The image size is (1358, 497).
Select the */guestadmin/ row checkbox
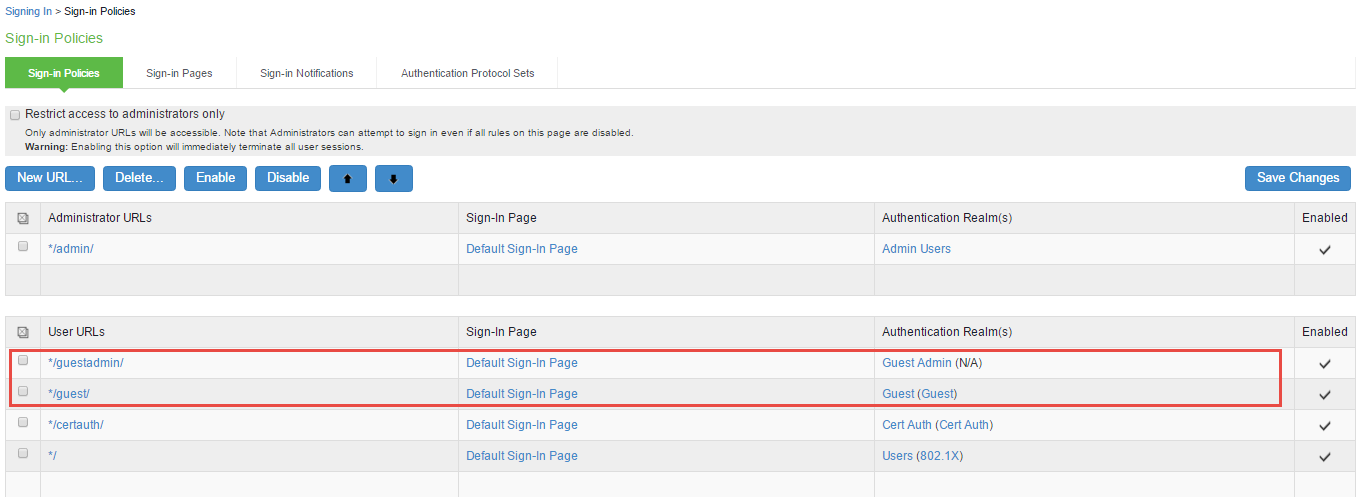[x=23, y=361]
